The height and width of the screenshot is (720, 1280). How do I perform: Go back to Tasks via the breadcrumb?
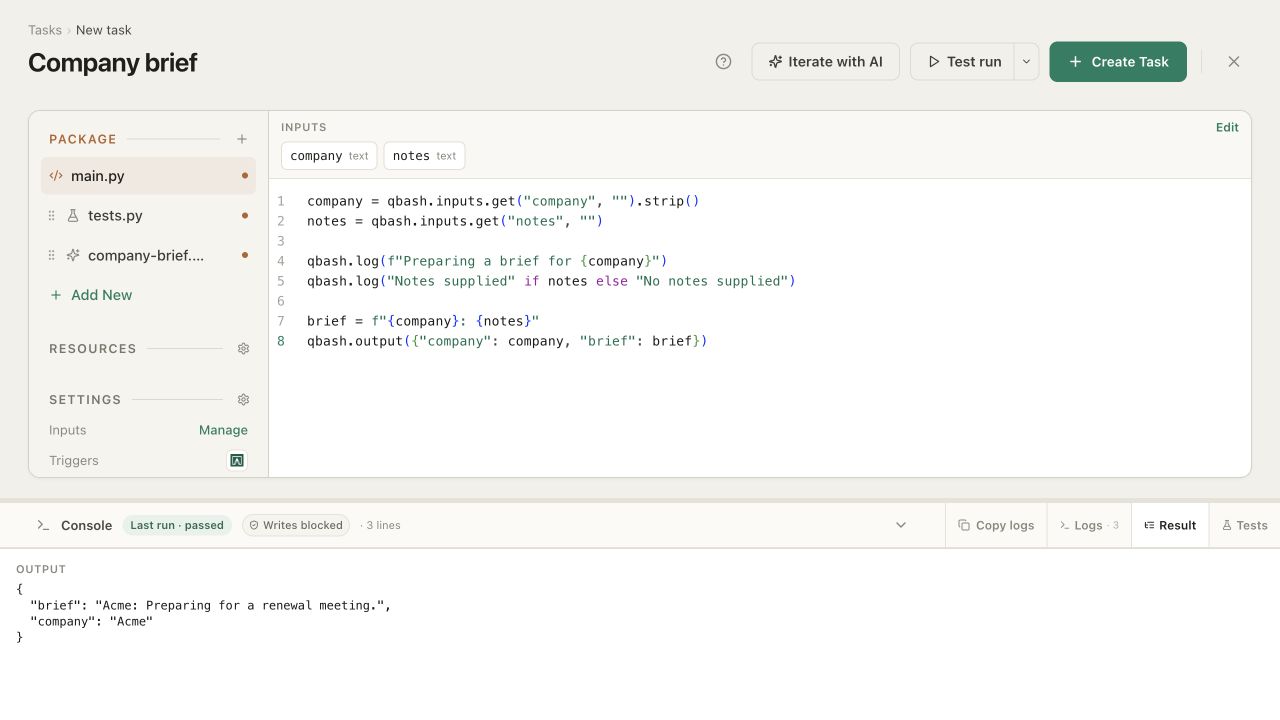[45, 30]
